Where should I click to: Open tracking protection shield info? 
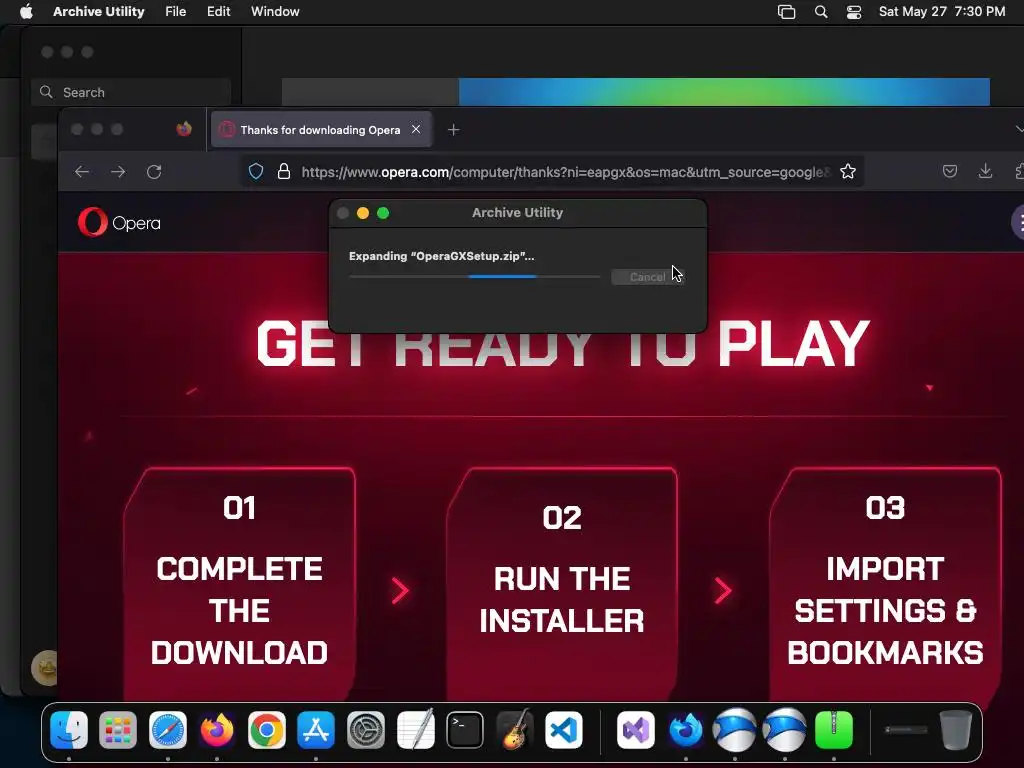(x=256, y=172)
